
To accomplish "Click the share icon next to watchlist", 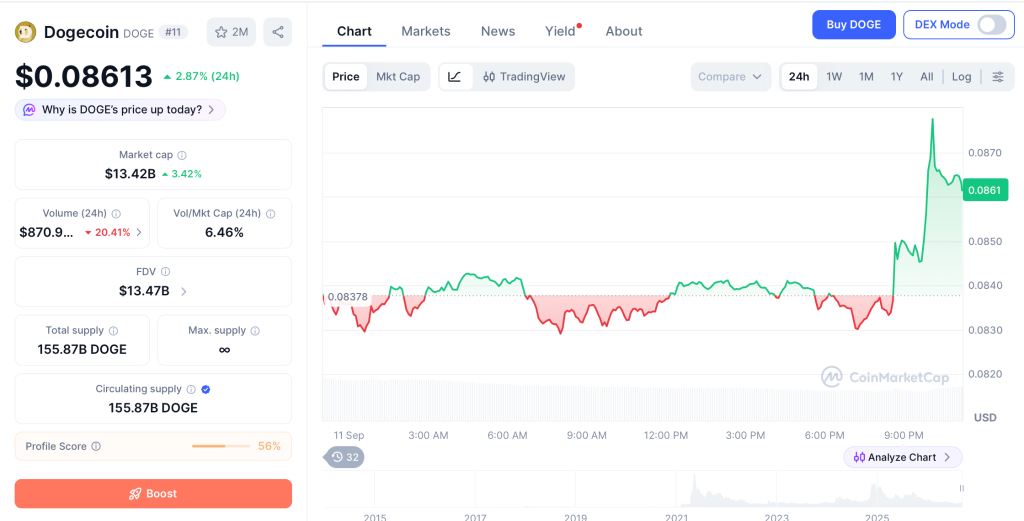I will (x=278, y=32).
